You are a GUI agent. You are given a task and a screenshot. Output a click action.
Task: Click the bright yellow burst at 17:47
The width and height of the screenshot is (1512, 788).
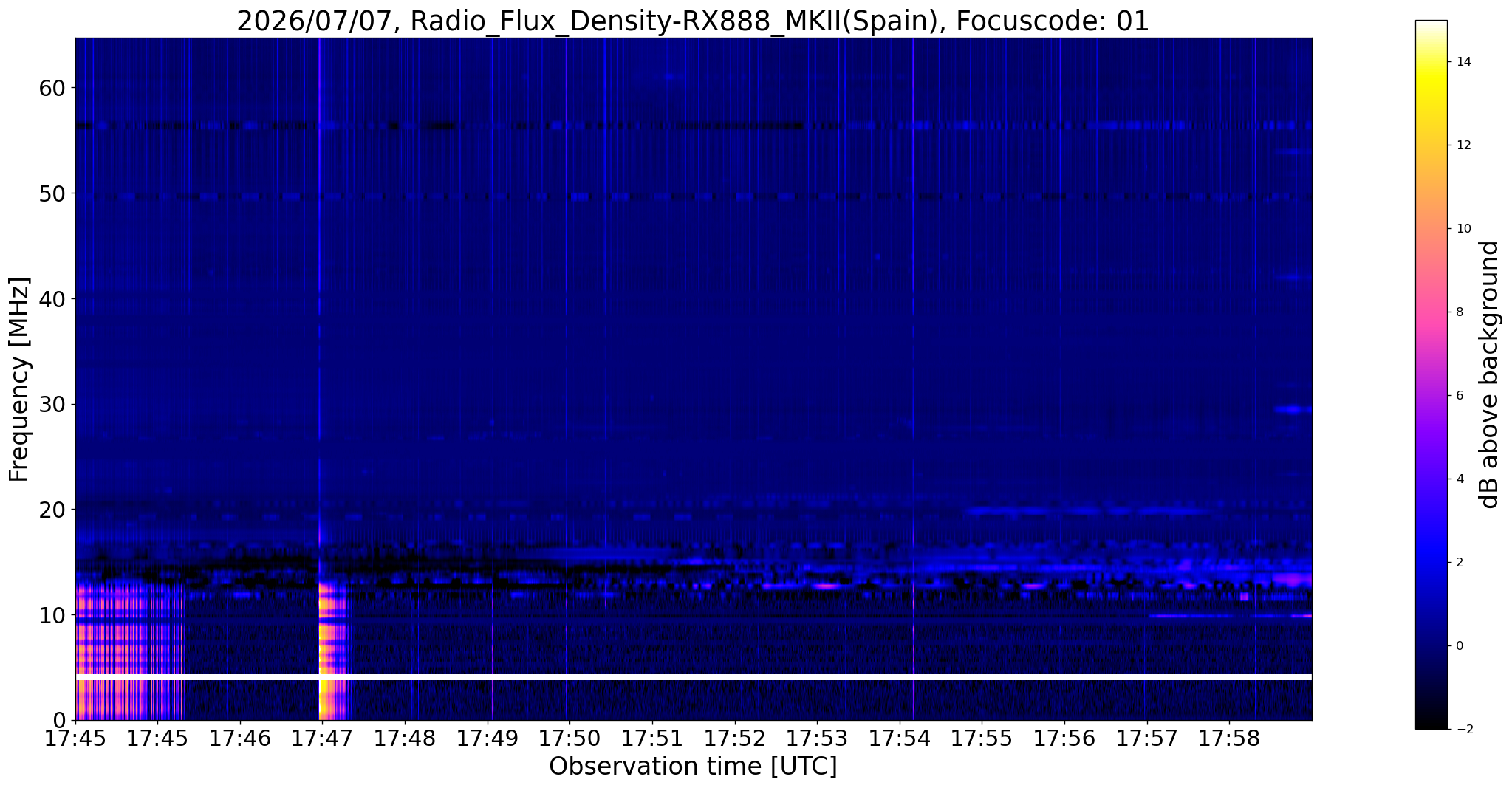click(332, 650)
